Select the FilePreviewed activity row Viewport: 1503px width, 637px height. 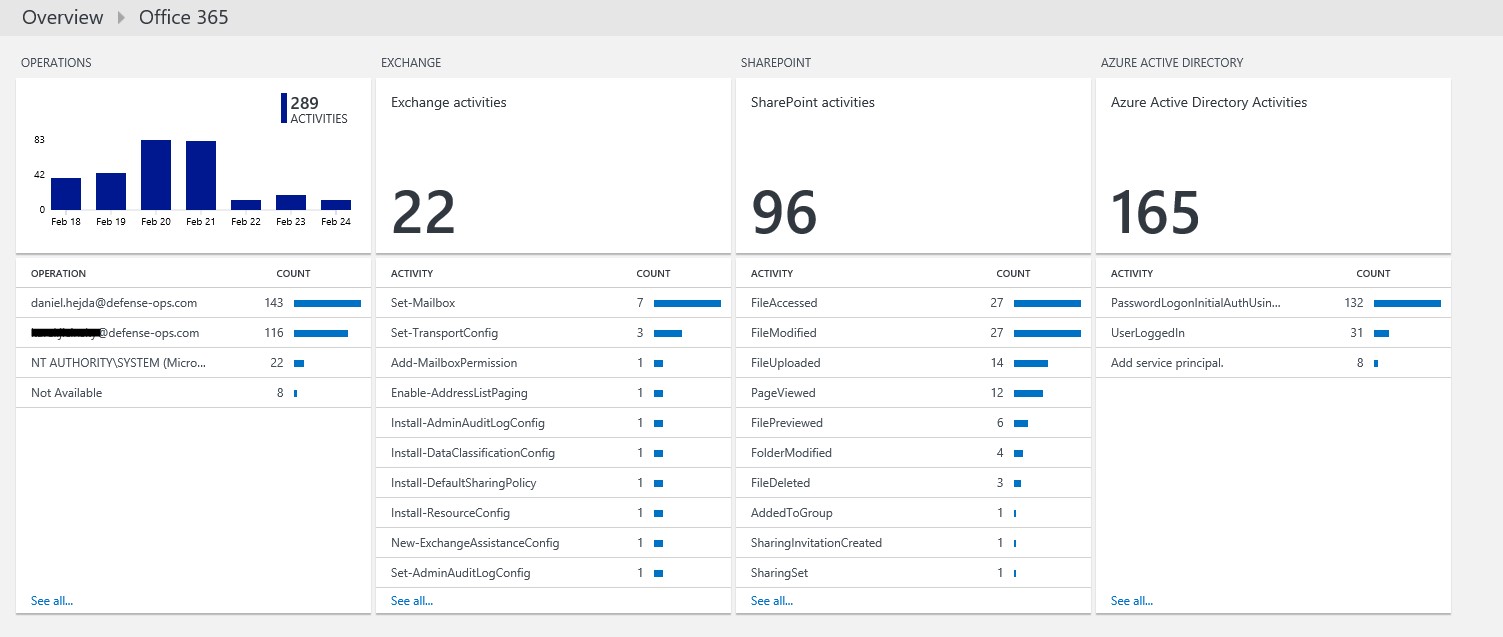[913, 423]
